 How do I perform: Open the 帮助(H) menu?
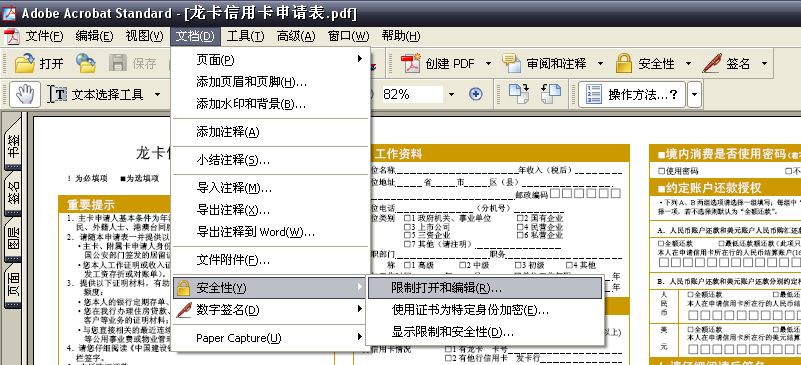tap(401, 36)
